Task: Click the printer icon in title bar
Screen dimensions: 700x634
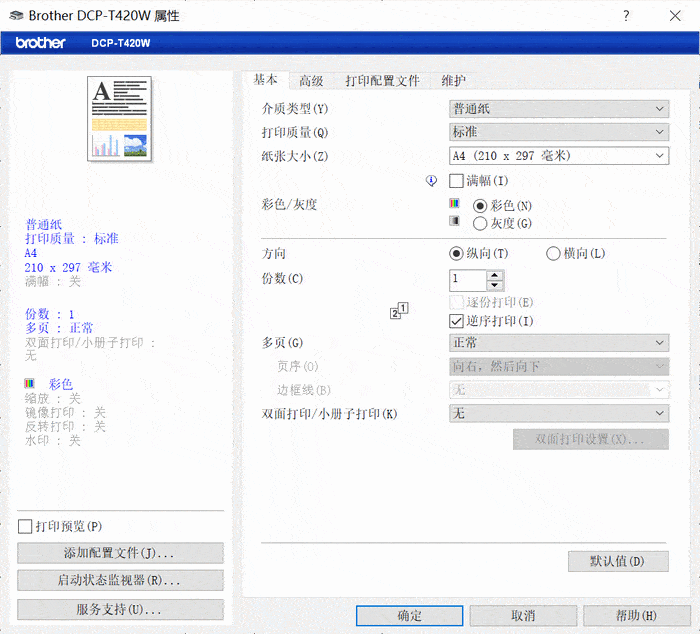Action: click(16, 15)
